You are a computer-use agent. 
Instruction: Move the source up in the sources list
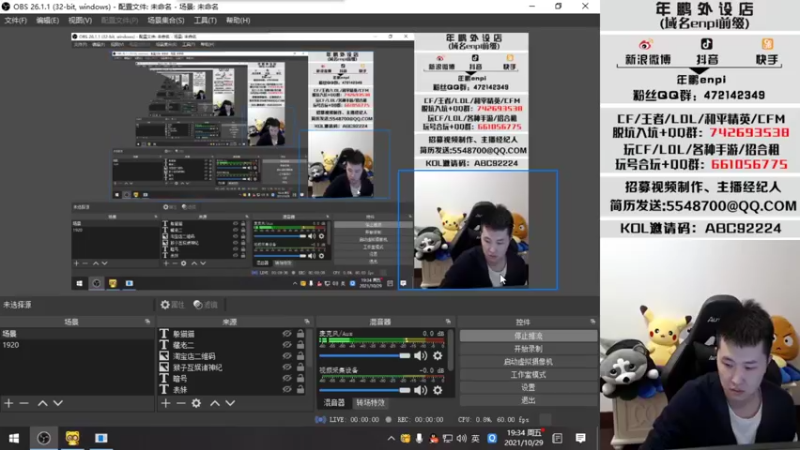[215, 403]
